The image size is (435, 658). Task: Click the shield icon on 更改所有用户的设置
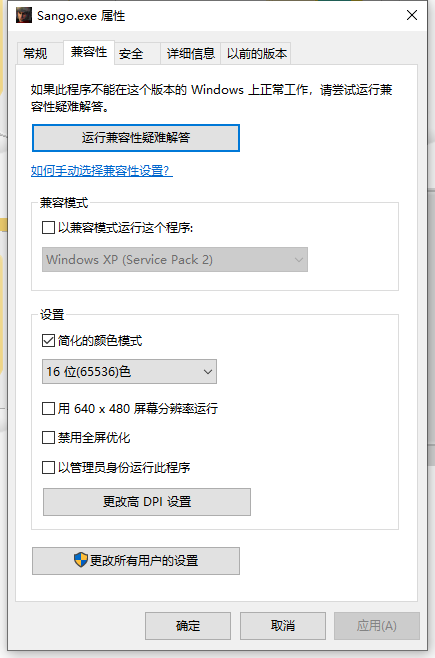[x=81, y=559]
